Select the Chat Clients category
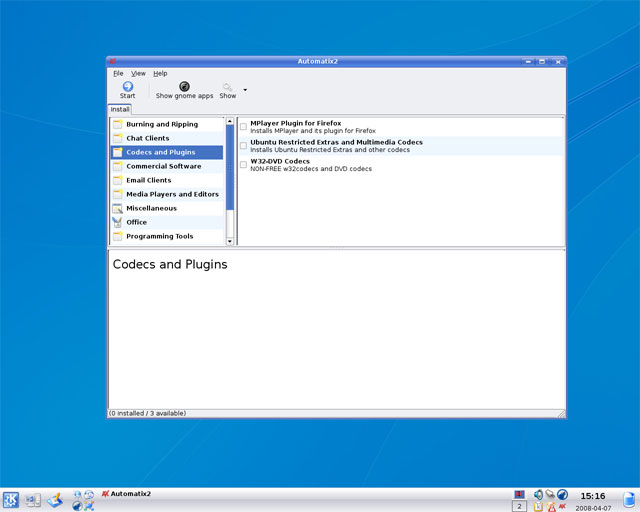 click(167, 138)
